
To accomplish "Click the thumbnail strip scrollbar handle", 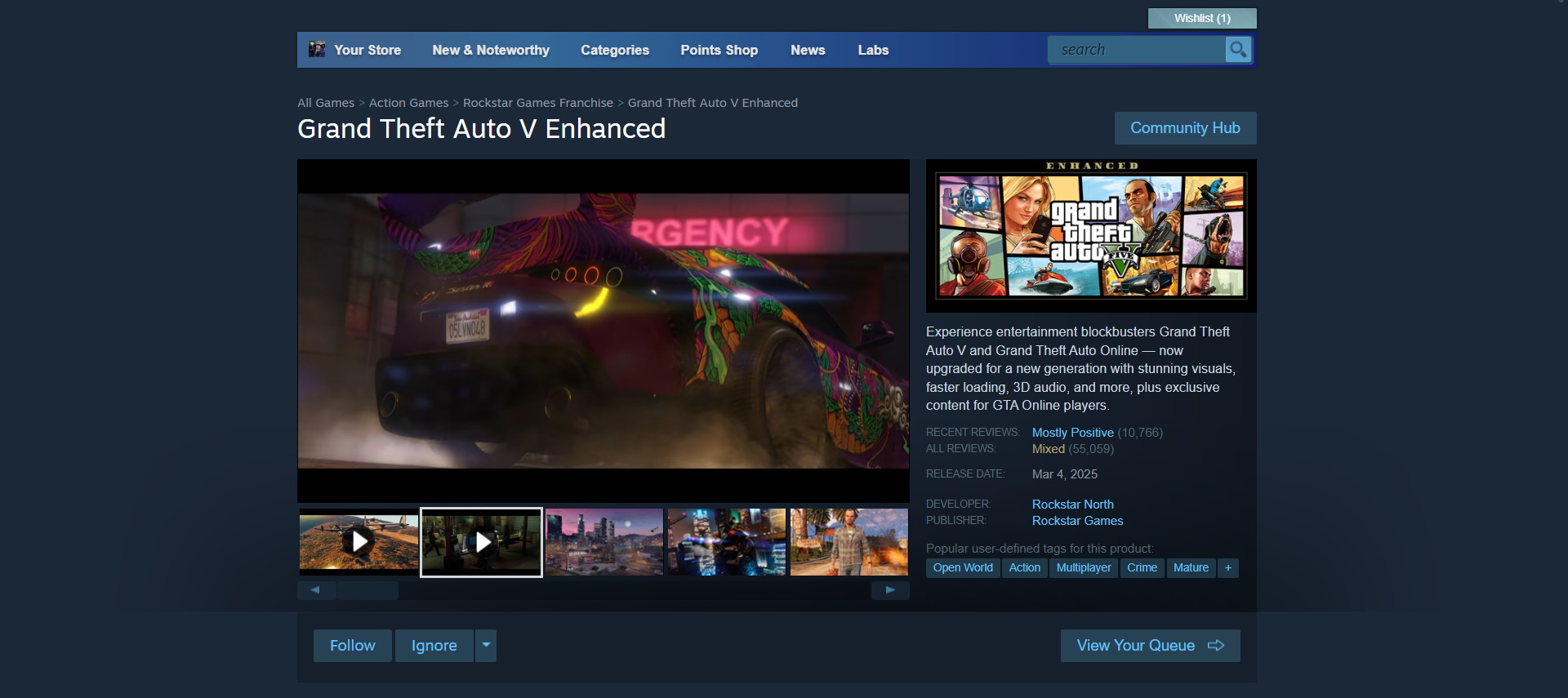I will (367, 590).
